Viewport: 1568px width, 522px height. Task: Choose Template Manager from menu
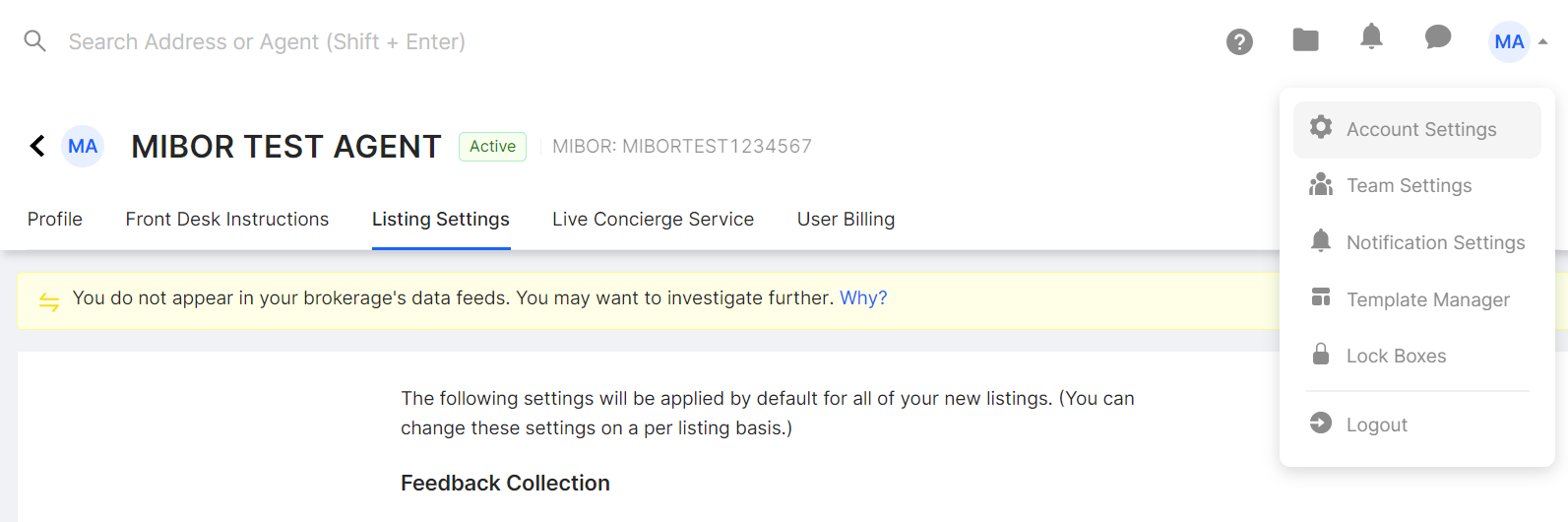click(x=1427, y=299)
